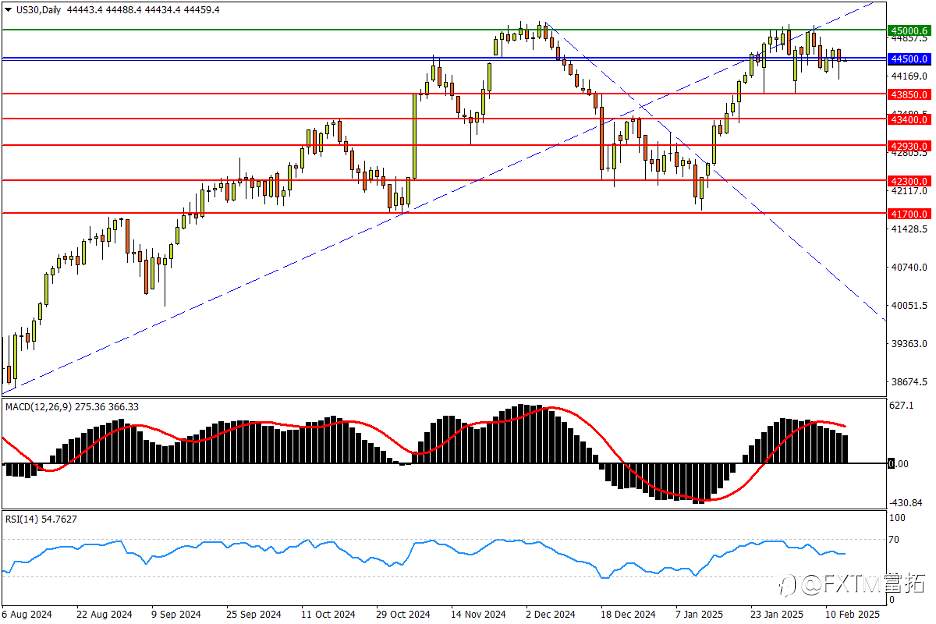Click the 9 Sep 2024 date label
Image resolution: width=936 pixels, height=624 pixels.
tap(177, 614)
